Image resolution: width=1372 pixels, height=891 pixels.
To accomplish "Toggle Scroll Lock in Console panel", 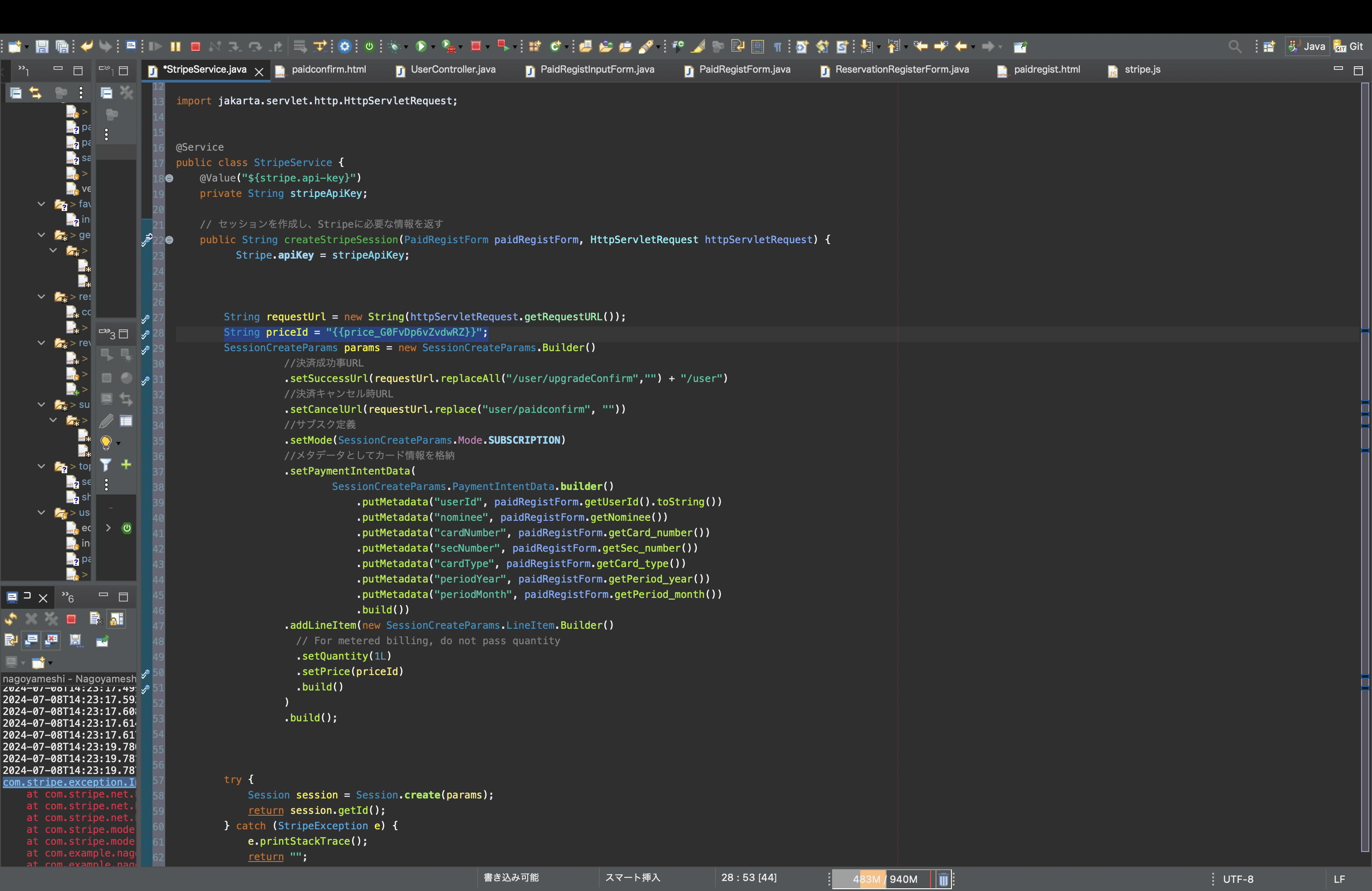I will click(117, 619).
